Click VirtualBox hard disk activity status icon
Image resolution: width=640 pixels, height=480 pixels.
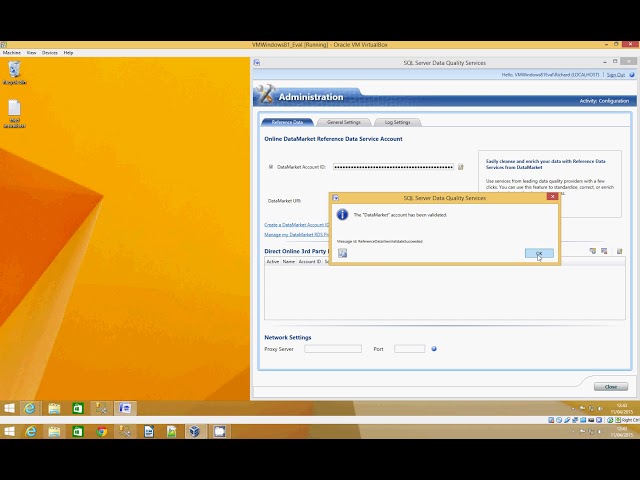click(551, 420)
